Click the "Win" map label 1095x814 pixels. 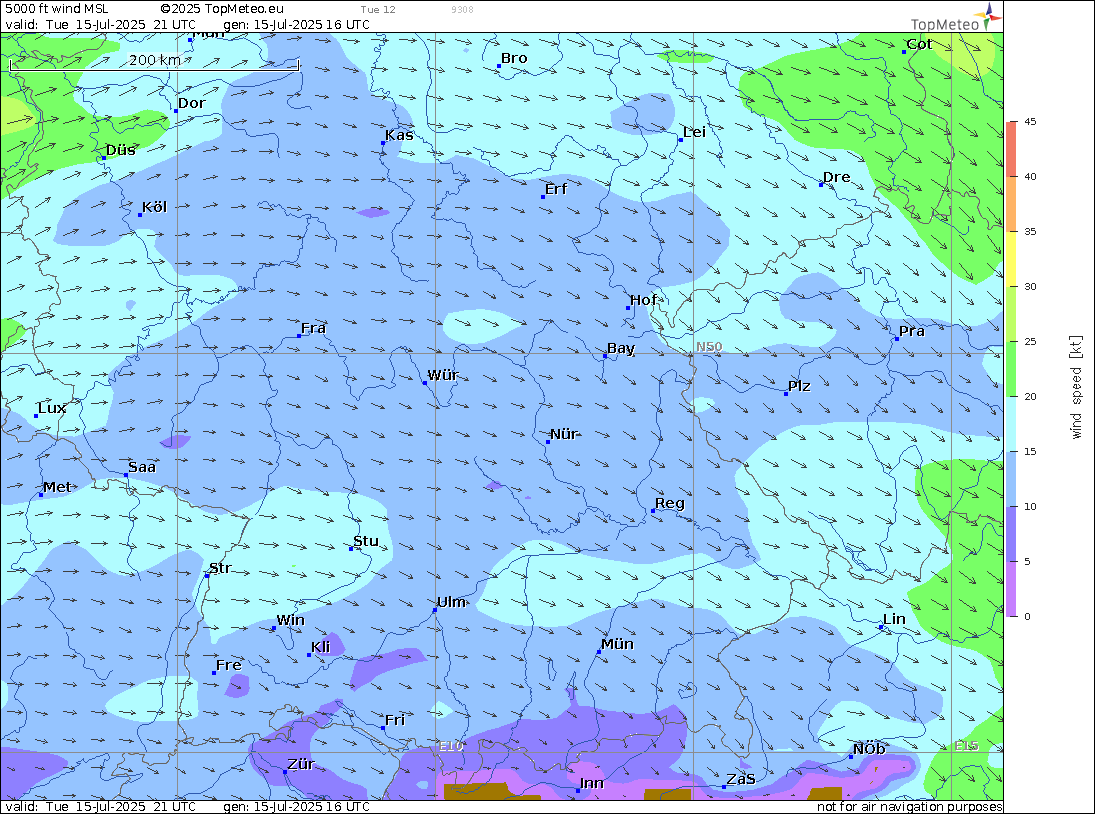[291, 621]
